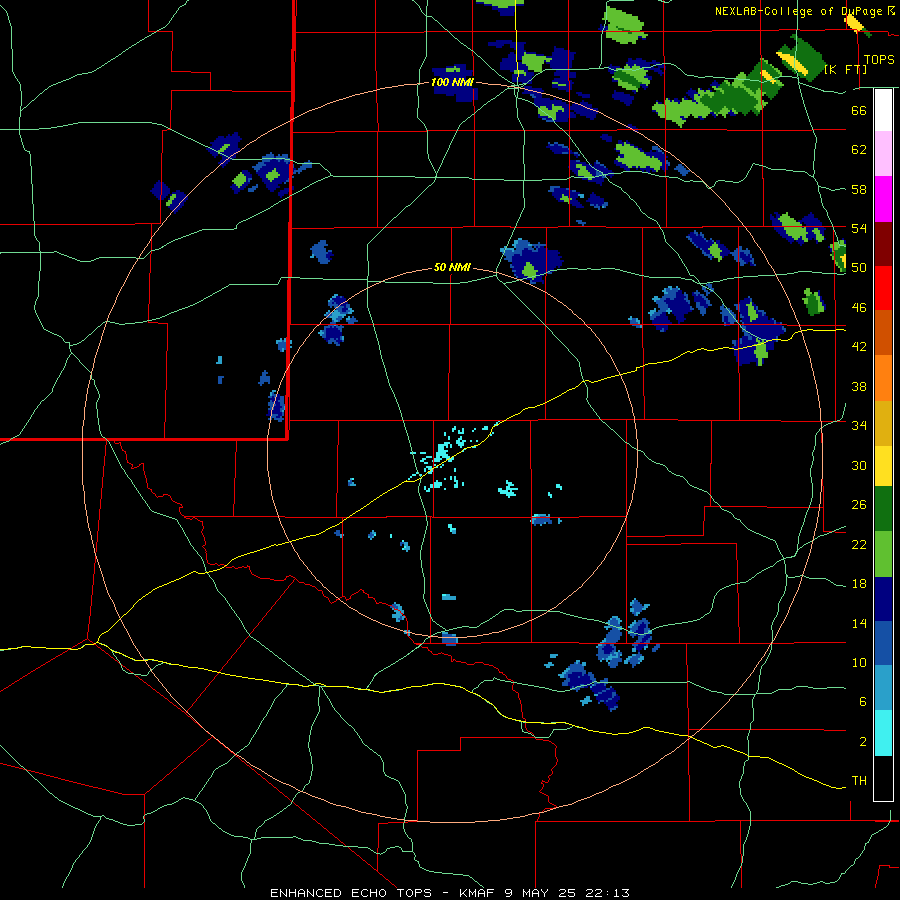900x900 pixels.
Task: Click the white swatch in the tops legend
Action: tap(883, 110)
